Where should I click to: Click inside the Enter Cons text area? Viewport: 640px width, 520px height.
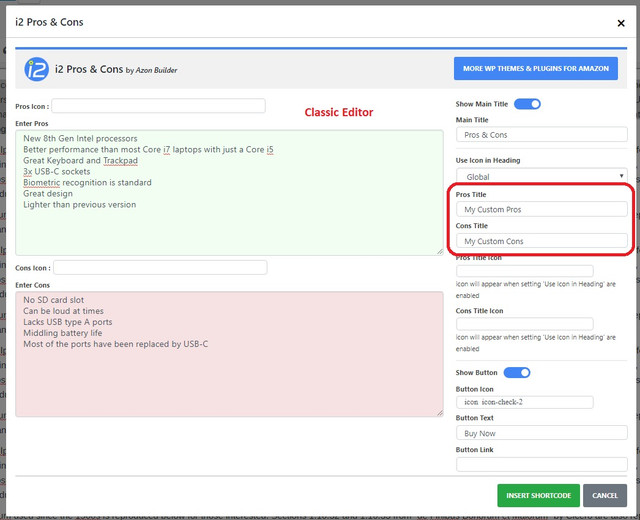pos(229,354)
